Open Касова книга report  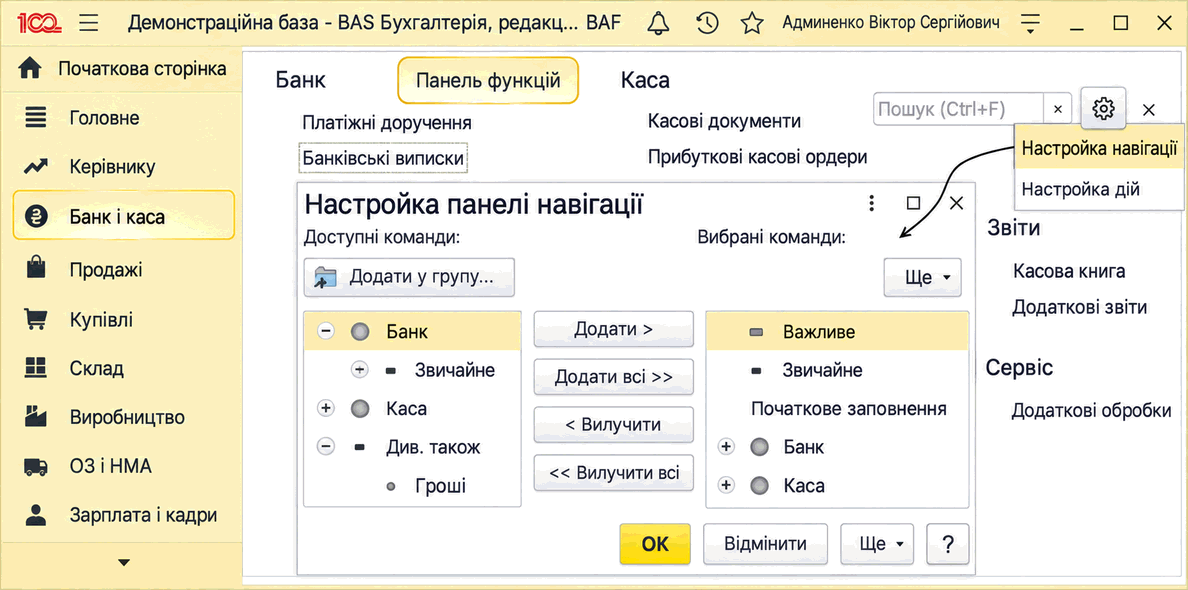[1069, 271]
